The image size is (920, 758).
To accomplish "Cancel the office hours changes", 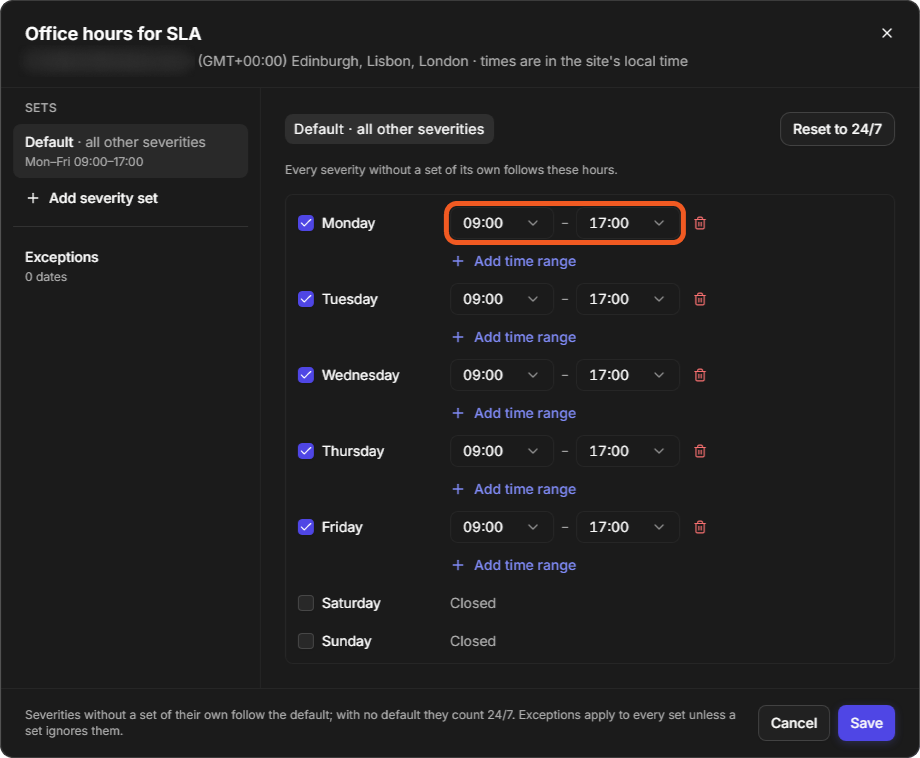I will tap(793, 723).
